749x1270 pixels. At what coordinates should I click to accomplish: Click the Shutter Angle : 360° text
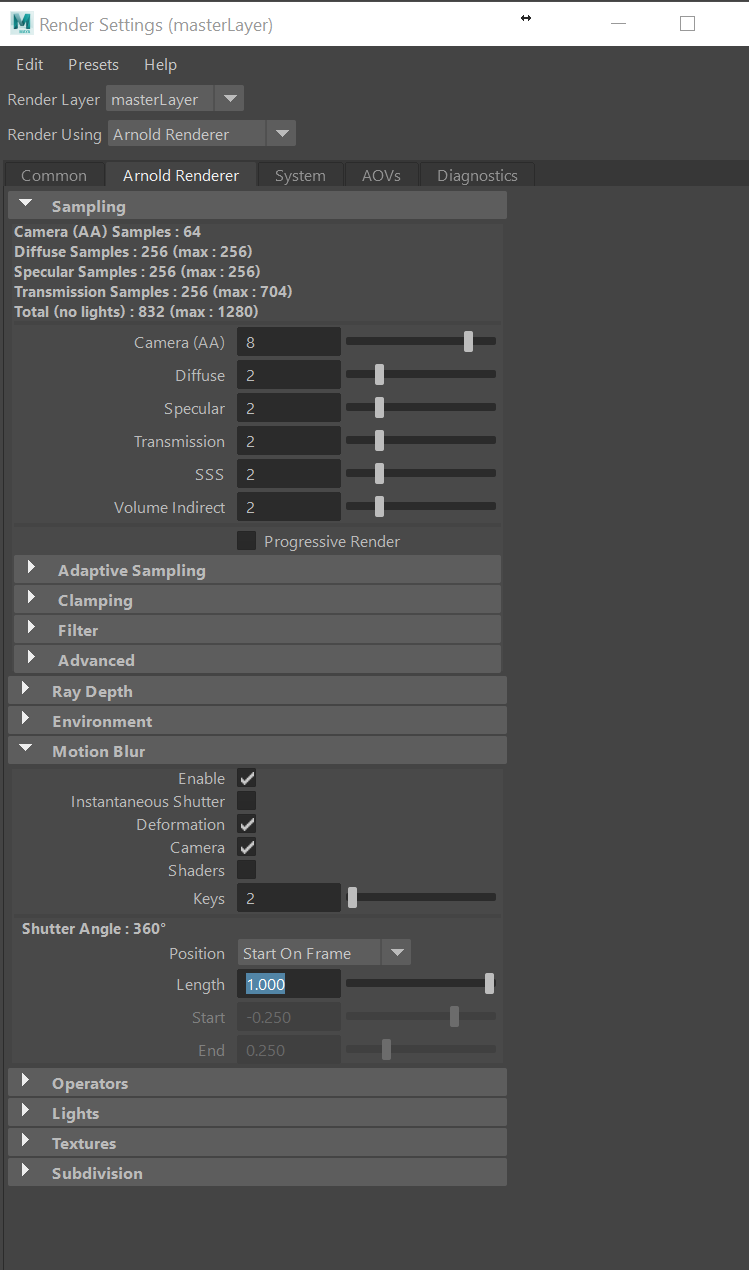point(94,928)
